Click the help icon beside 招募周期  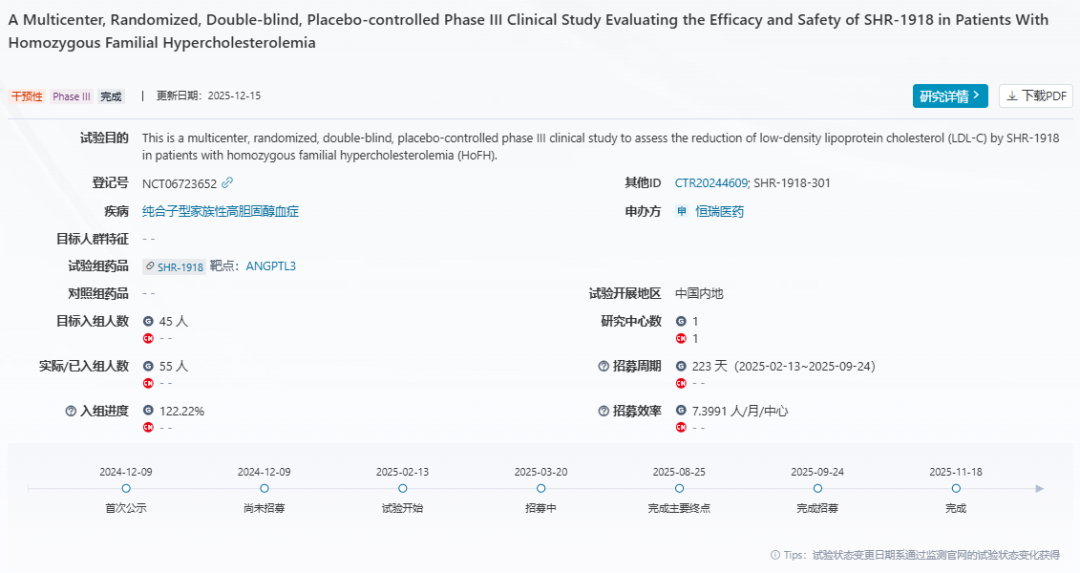(603, 366)
